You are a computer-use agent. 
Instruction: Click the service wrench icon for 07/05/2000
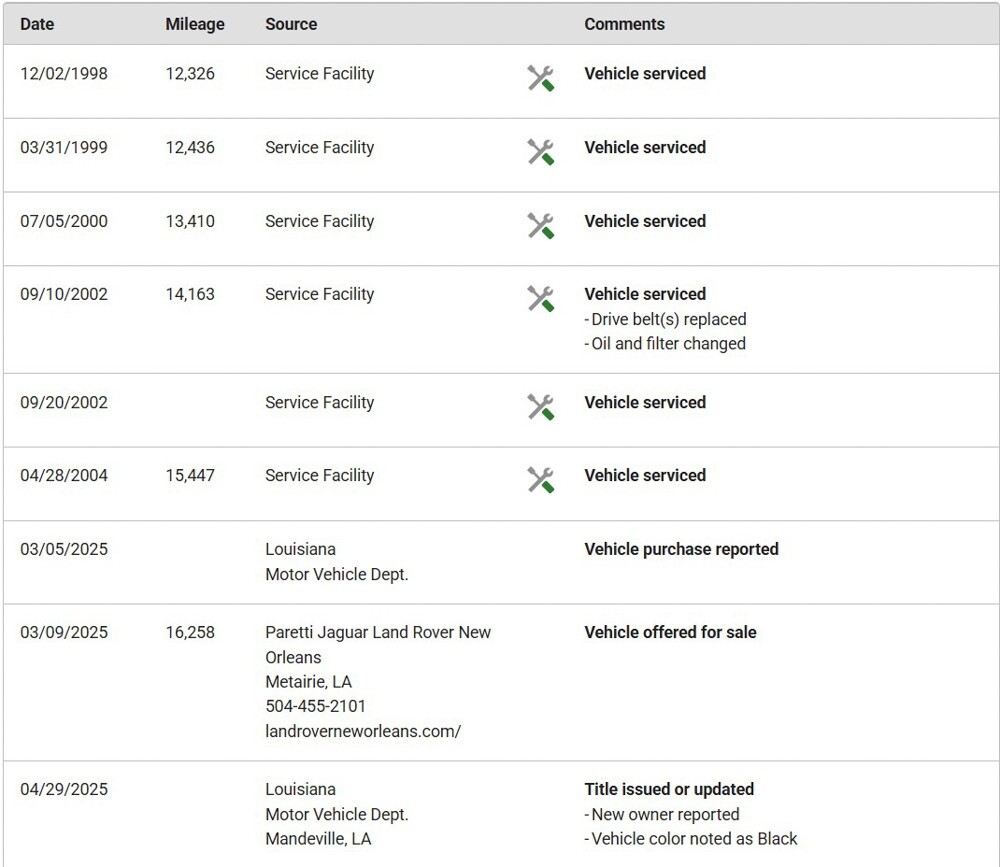[x=540, y=226]
